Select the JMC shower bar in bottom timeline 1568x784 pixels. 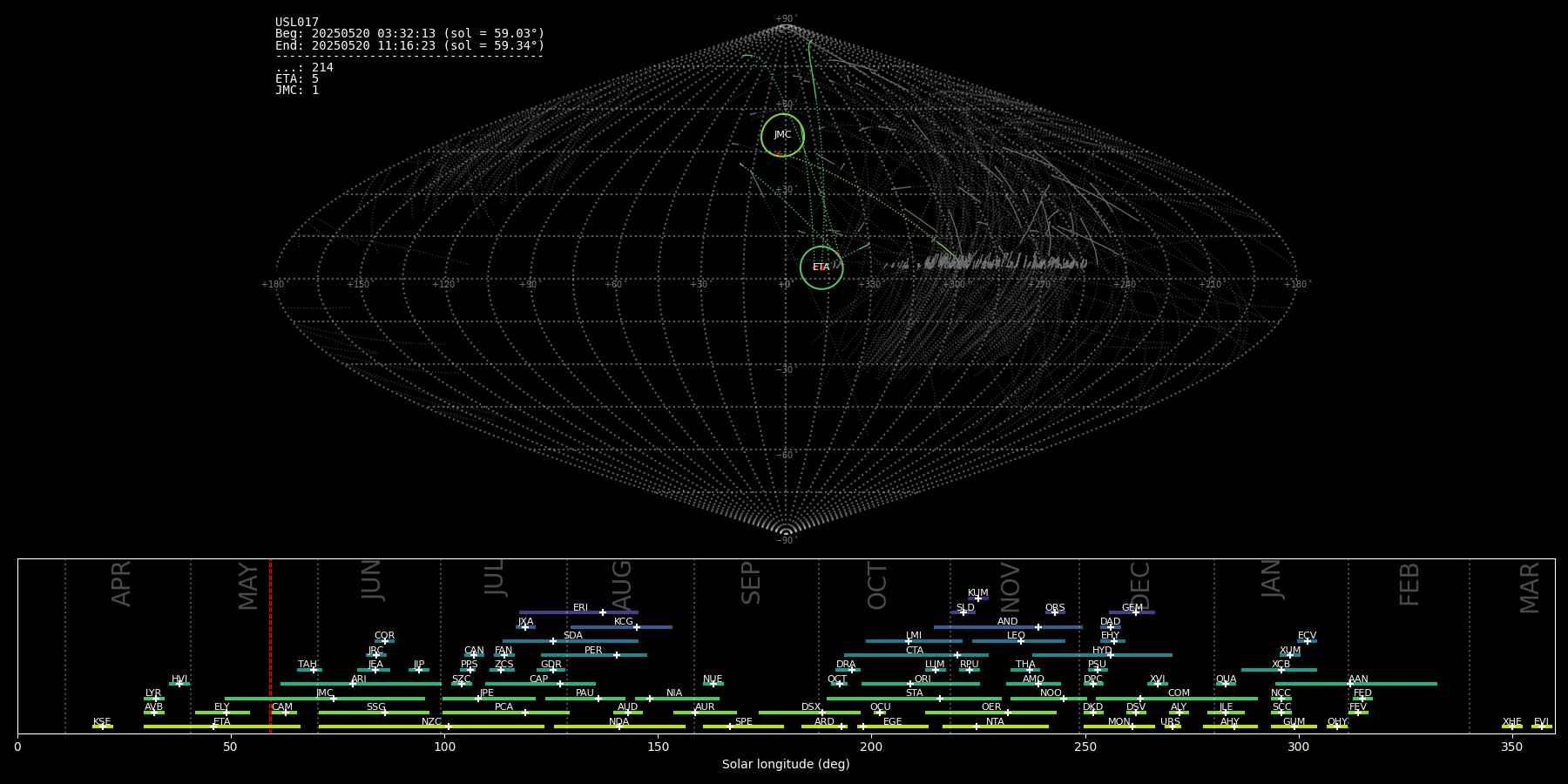[325, 699]
